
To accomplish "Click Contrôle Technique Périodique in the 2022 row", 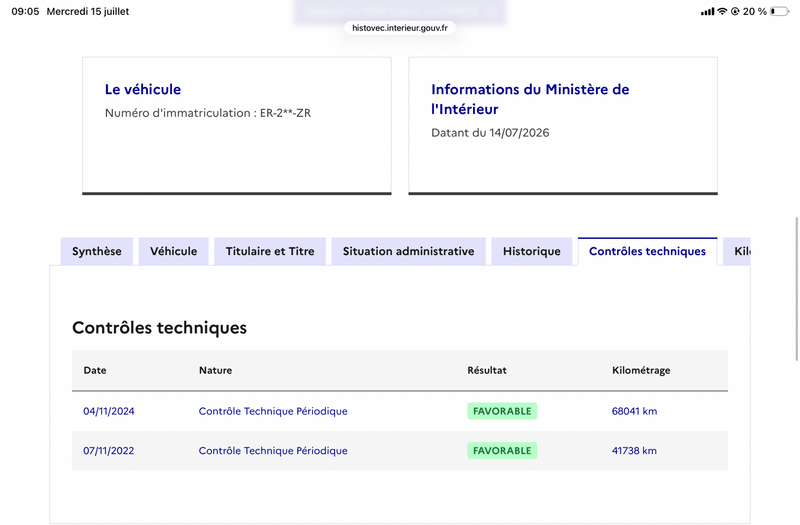I will point(273,451).
